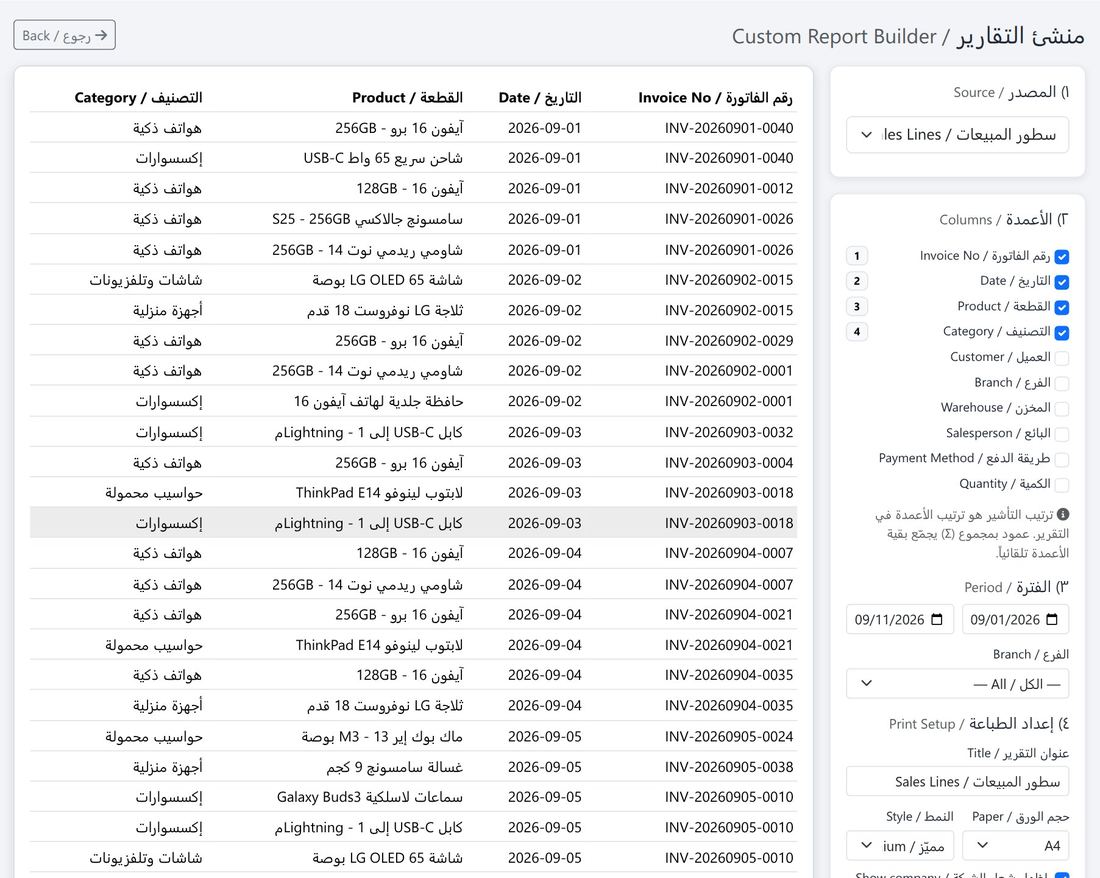The width and height of the screenshot is (1100, 878).
Task: Uncheck the Category column checkbox
Action: point(1061,332)
